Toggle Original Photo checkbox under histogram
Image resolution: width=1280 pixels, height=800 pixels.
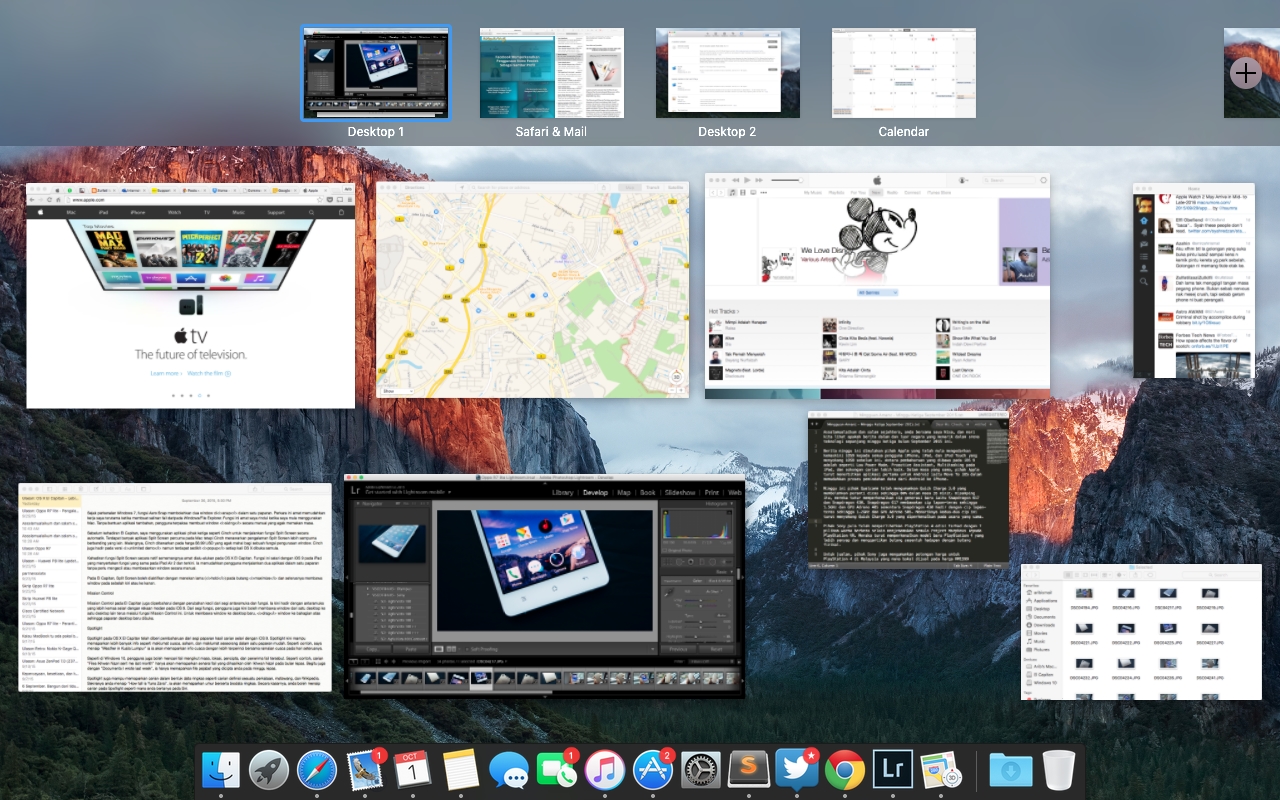pyautogui.click(x=665, y=550)
